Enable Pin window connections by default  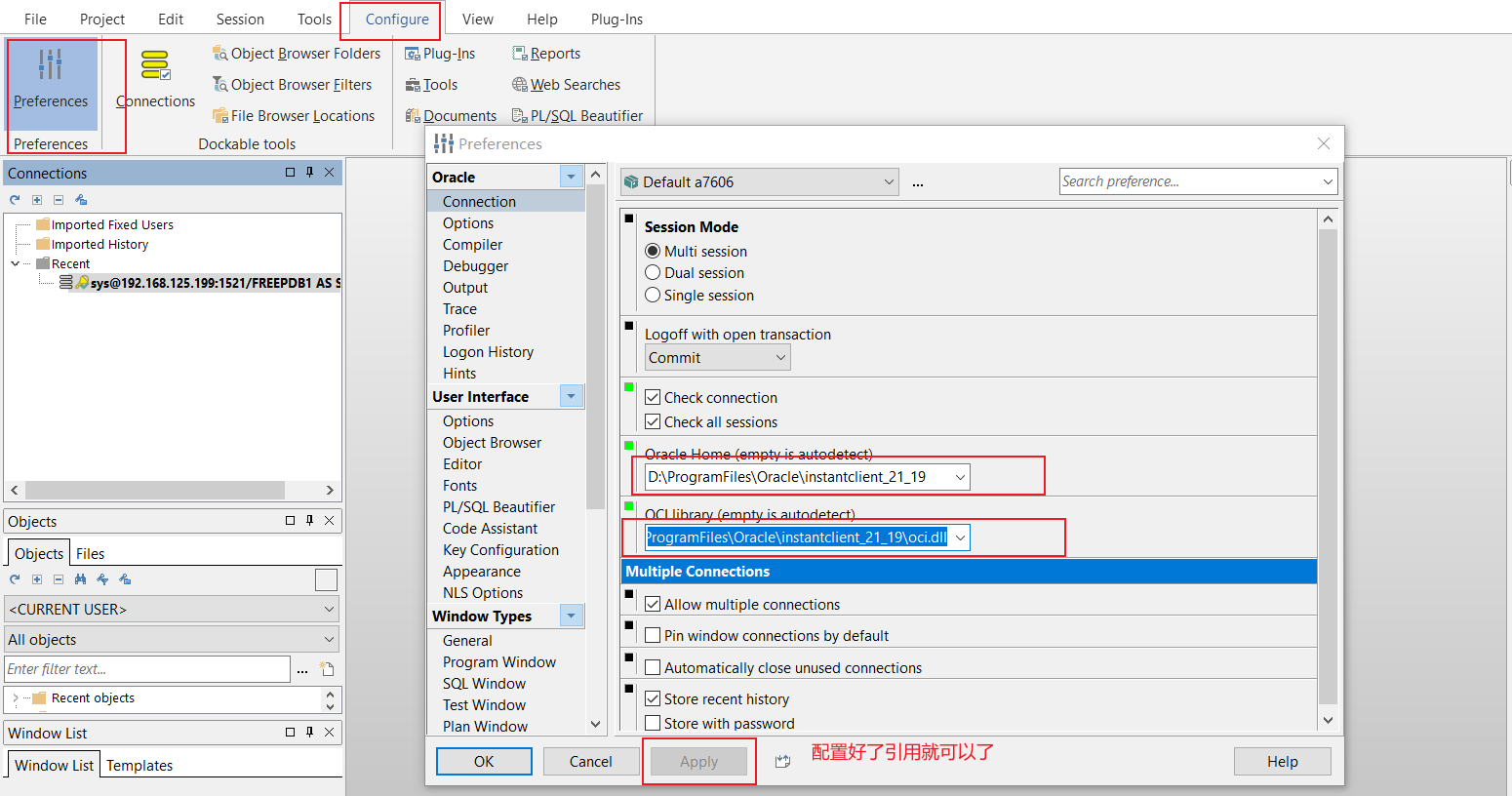tap(653, 635)
